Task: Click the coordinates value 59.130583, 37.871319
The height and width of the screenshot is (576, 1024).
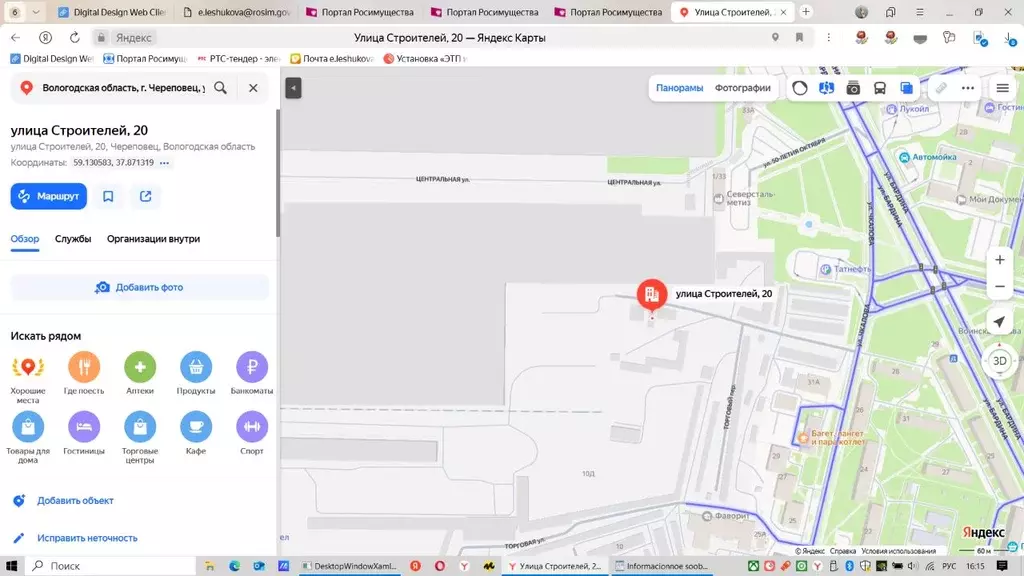Action: [114, 163]
